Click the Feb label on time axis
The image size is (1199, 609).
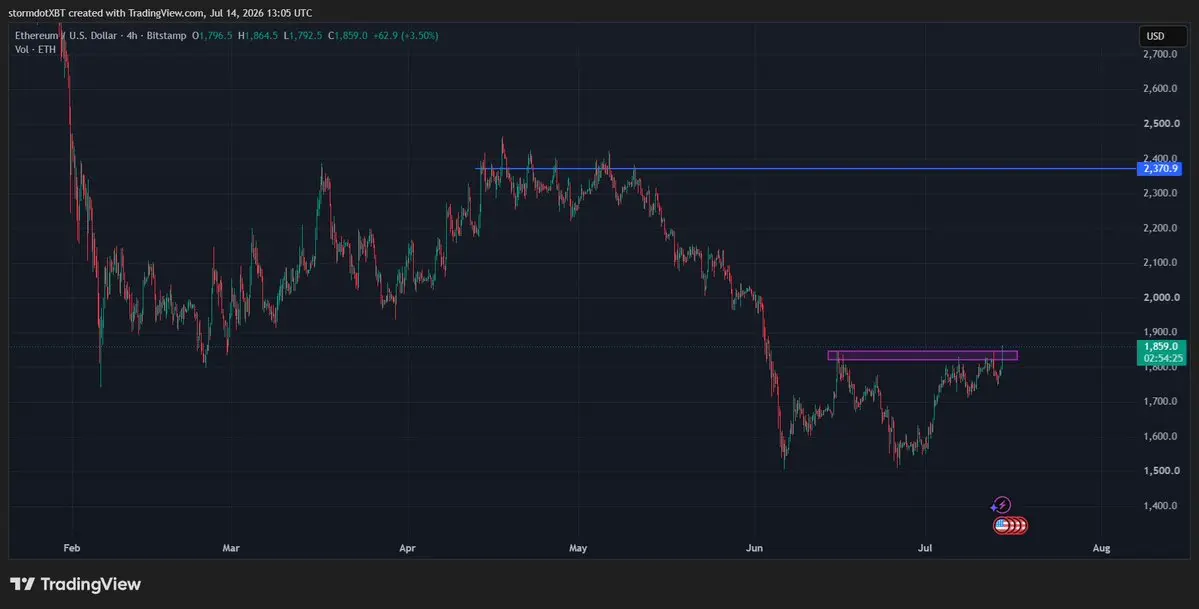(x=71, y=548)
